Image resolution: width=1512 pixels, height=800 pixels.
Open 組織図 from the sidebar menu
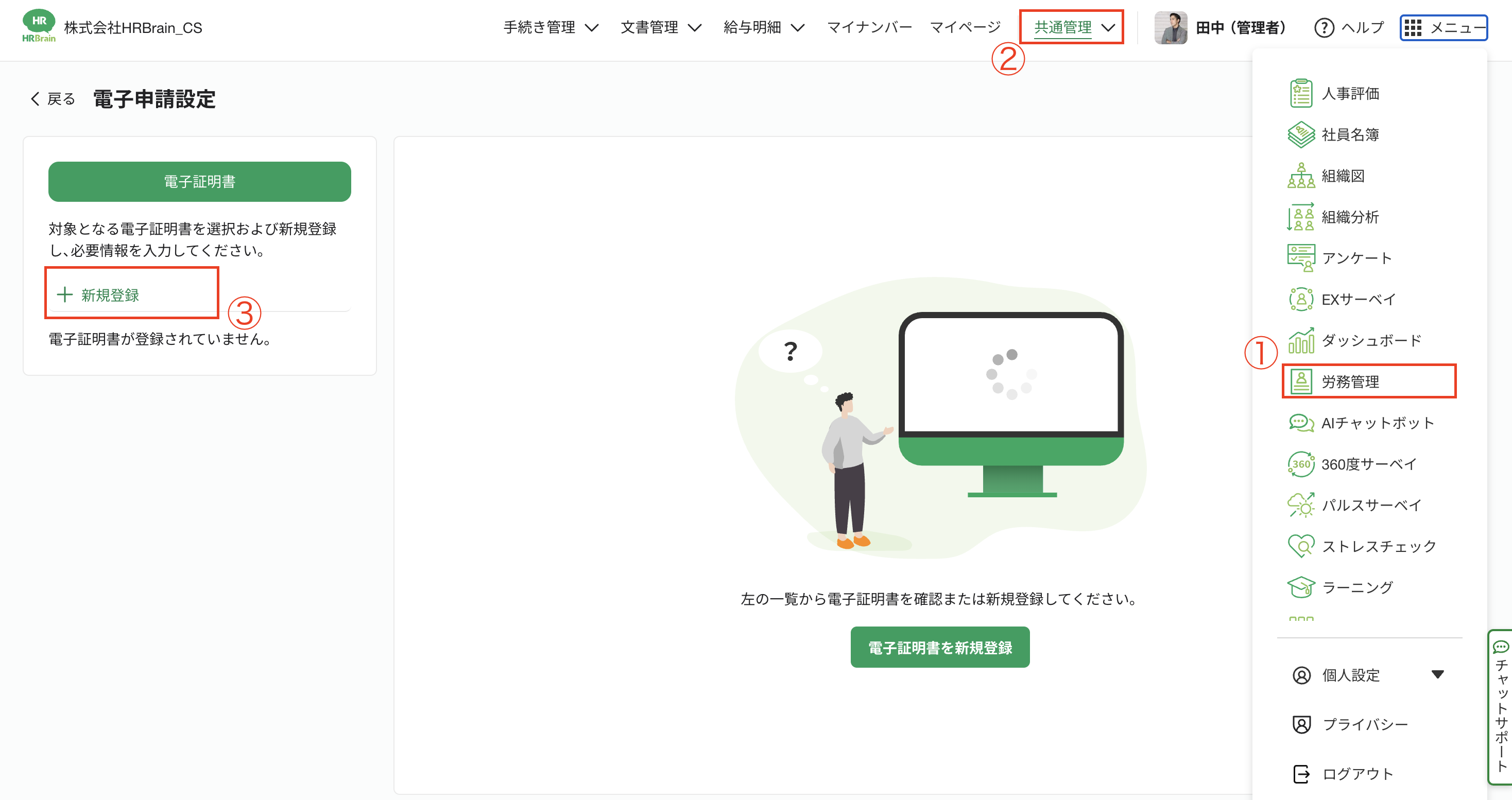click(x=1301, y=176)
